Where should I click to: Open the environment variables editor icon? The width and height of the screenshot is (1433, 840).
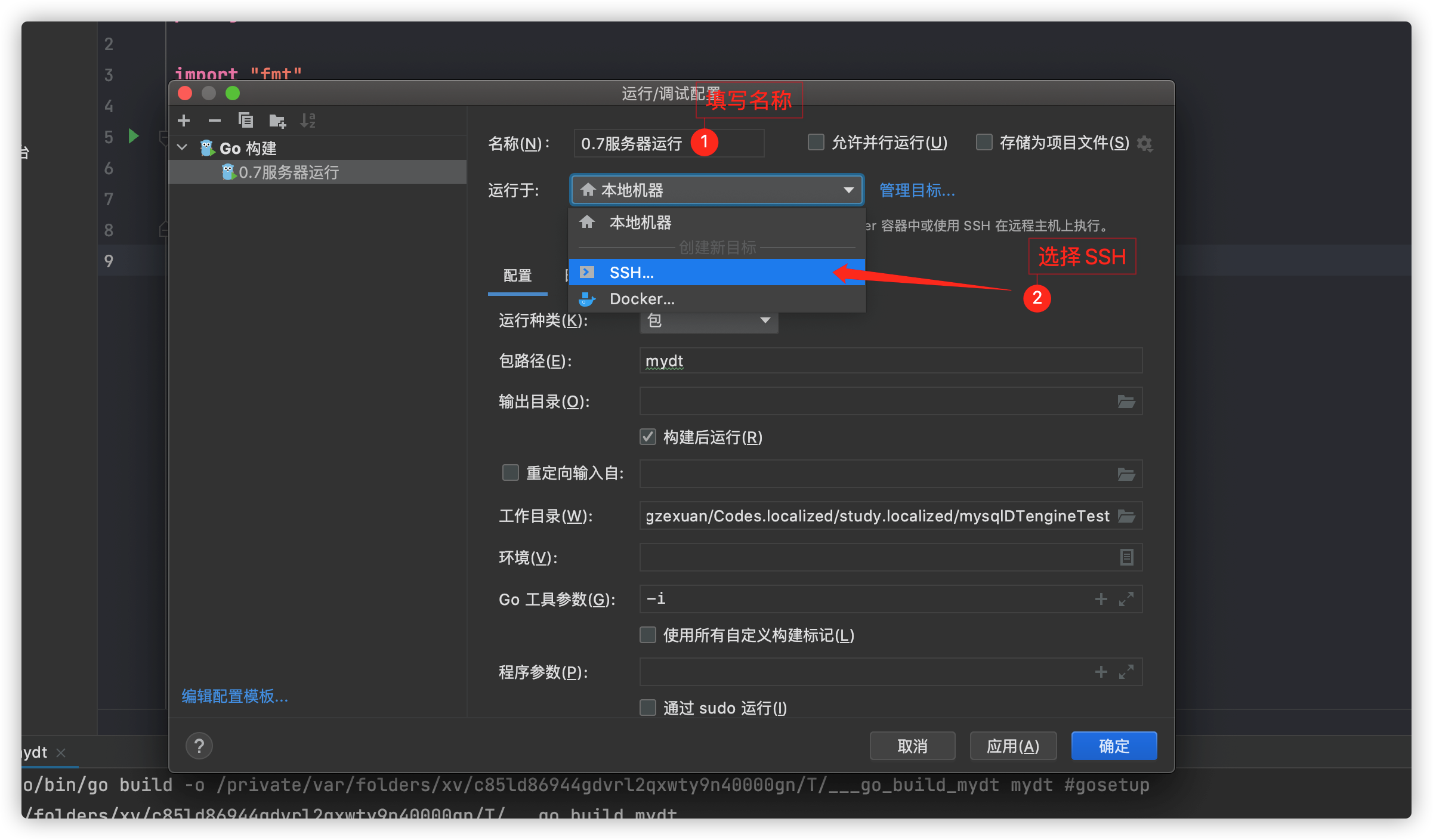1126,557
